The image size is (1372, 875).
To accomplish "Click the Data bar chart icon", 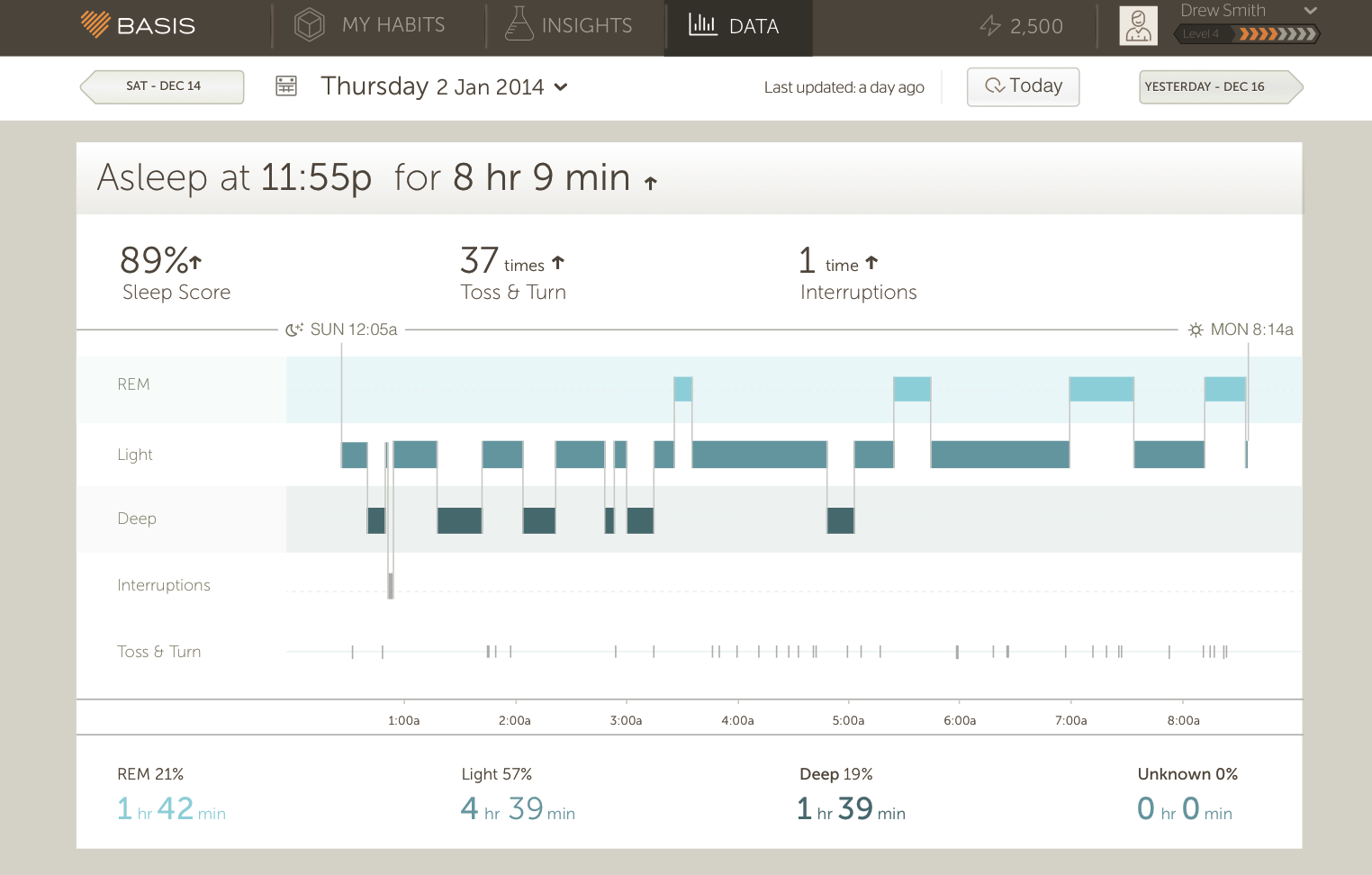I will 702,24.
